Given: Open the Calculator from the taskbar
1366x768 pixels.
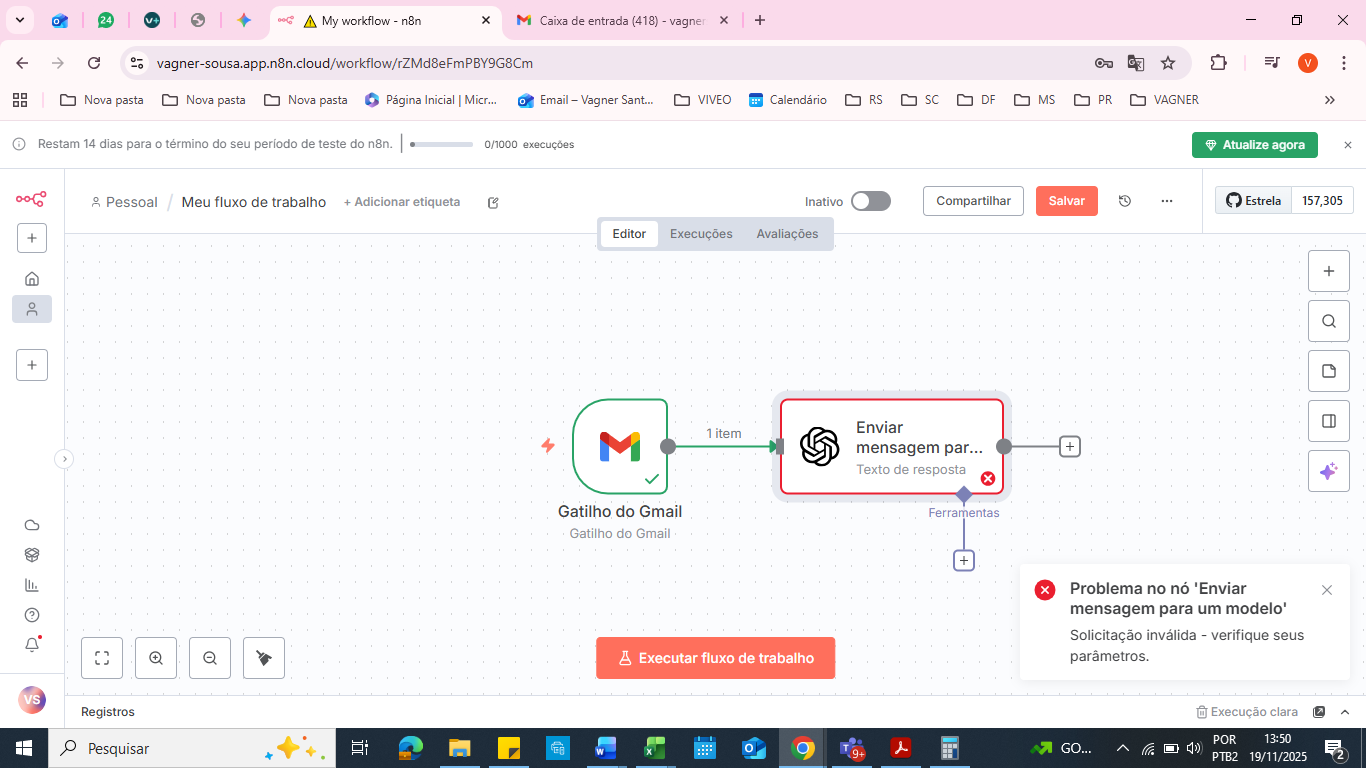Looking at the screenshot, I should [x=949, y=748].
